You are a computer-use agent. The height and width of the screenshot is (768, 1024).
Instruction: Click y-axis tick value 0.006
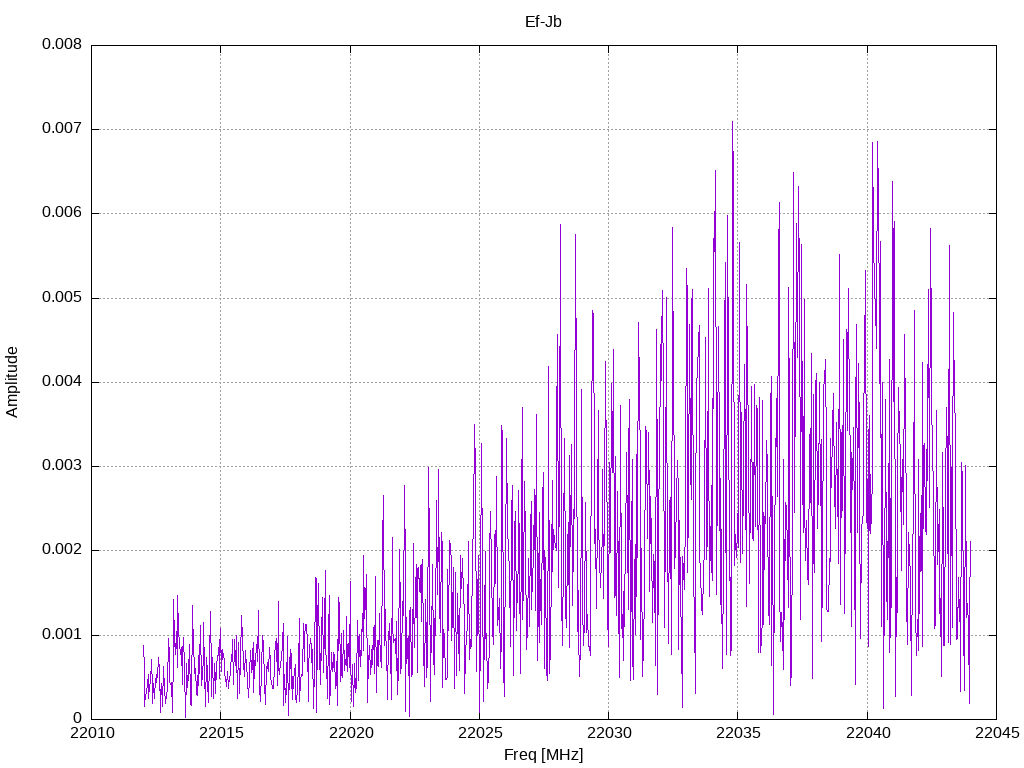point(62,213)
